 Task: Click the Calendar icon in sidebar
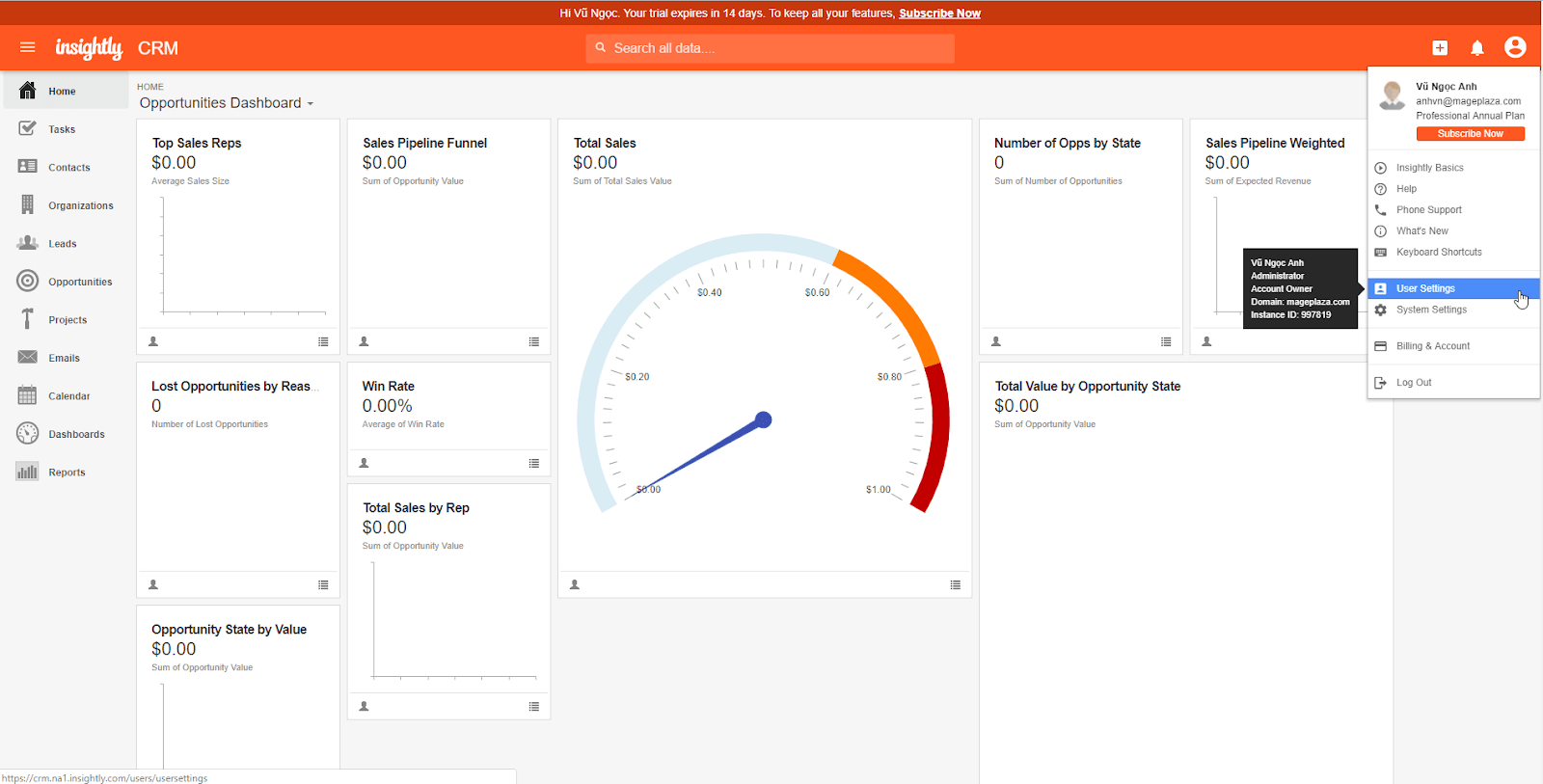[28, 395]
